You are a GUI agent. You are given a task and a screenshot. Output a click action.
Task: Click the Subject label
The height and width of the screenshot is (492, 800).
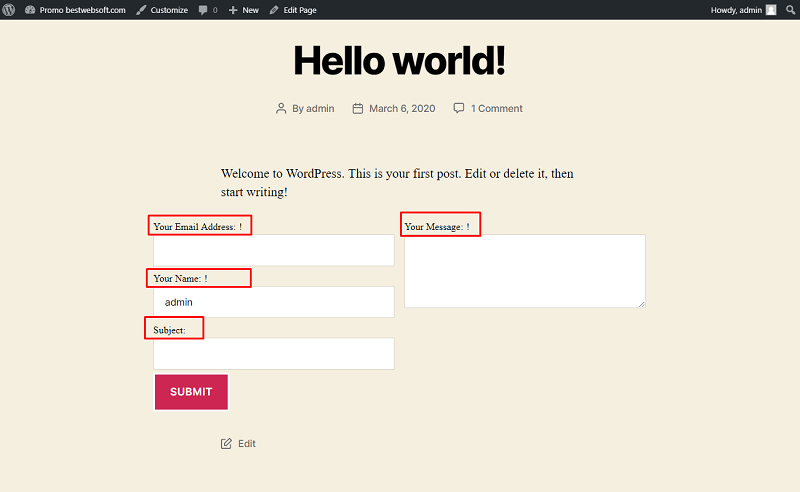coord(169,330)
